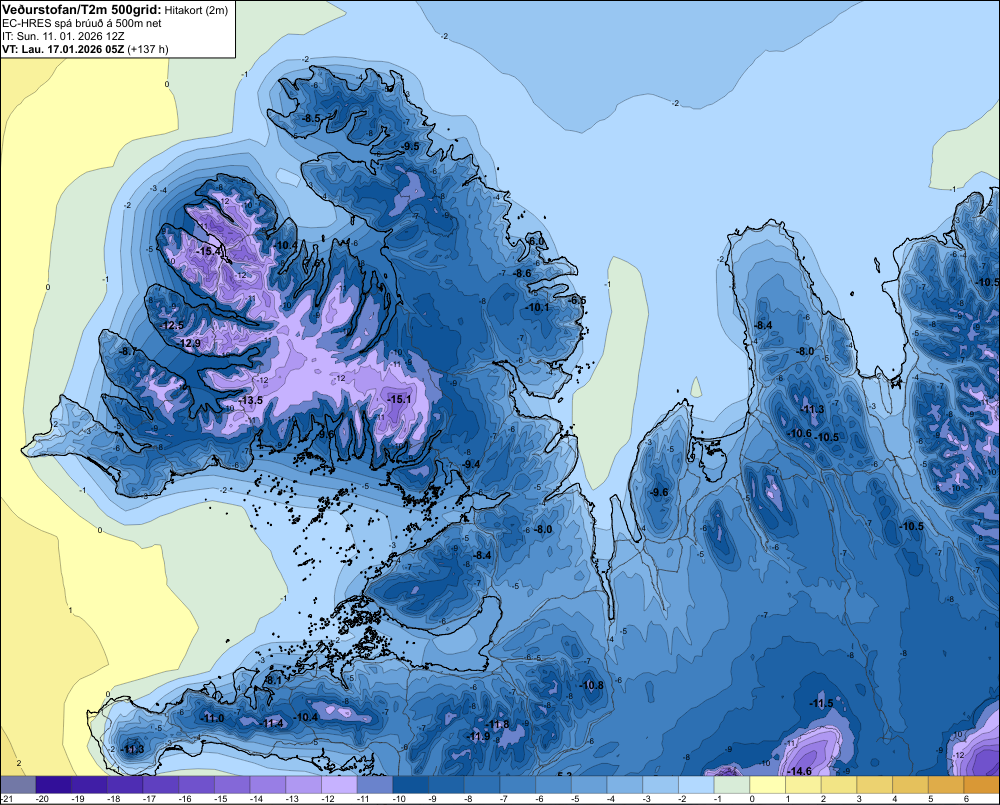Select the -11.4 temperature value
This screenshot has width=1000, height=805.
point(272,723)
